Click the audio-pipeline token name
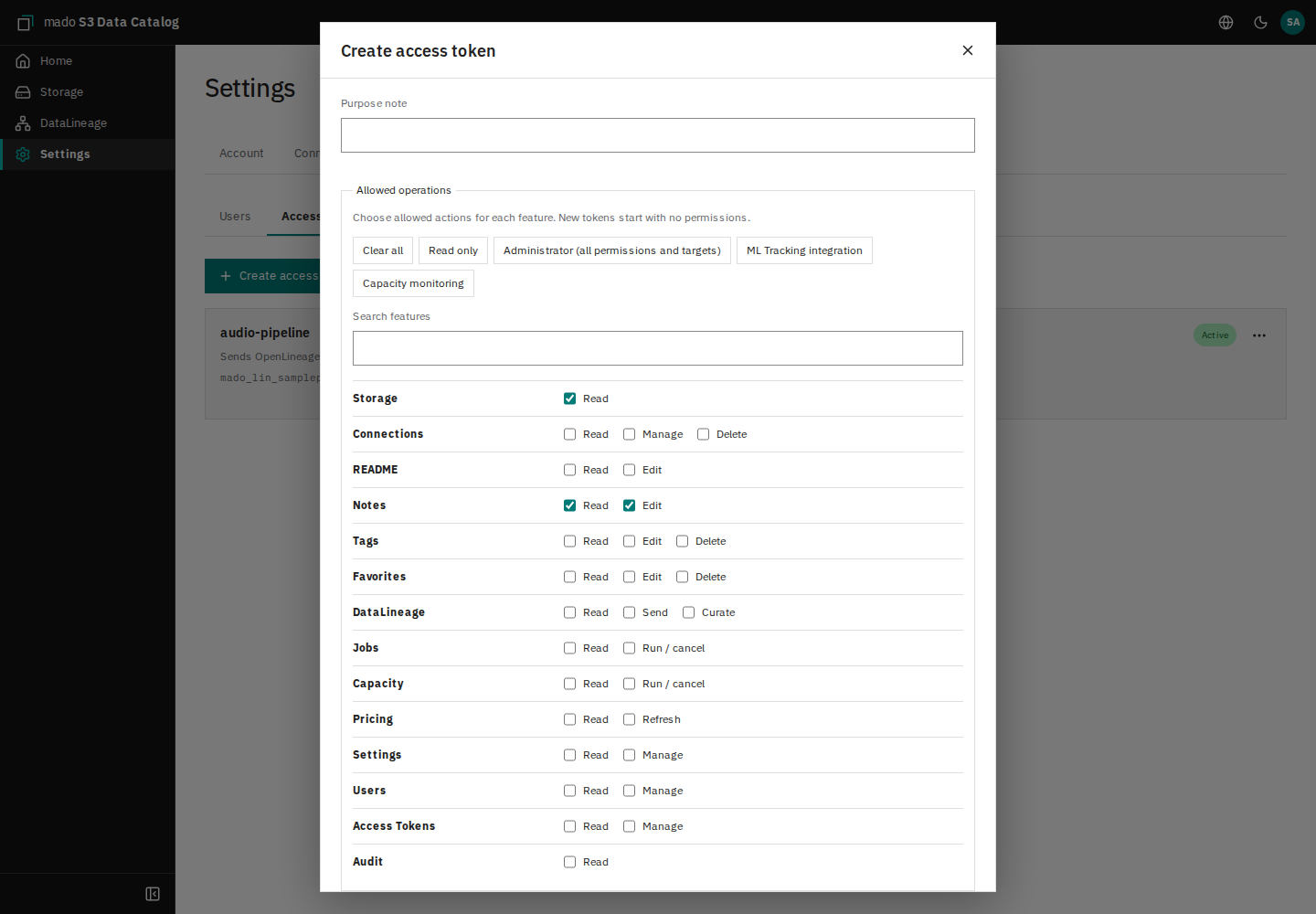 tap(265, 333)
